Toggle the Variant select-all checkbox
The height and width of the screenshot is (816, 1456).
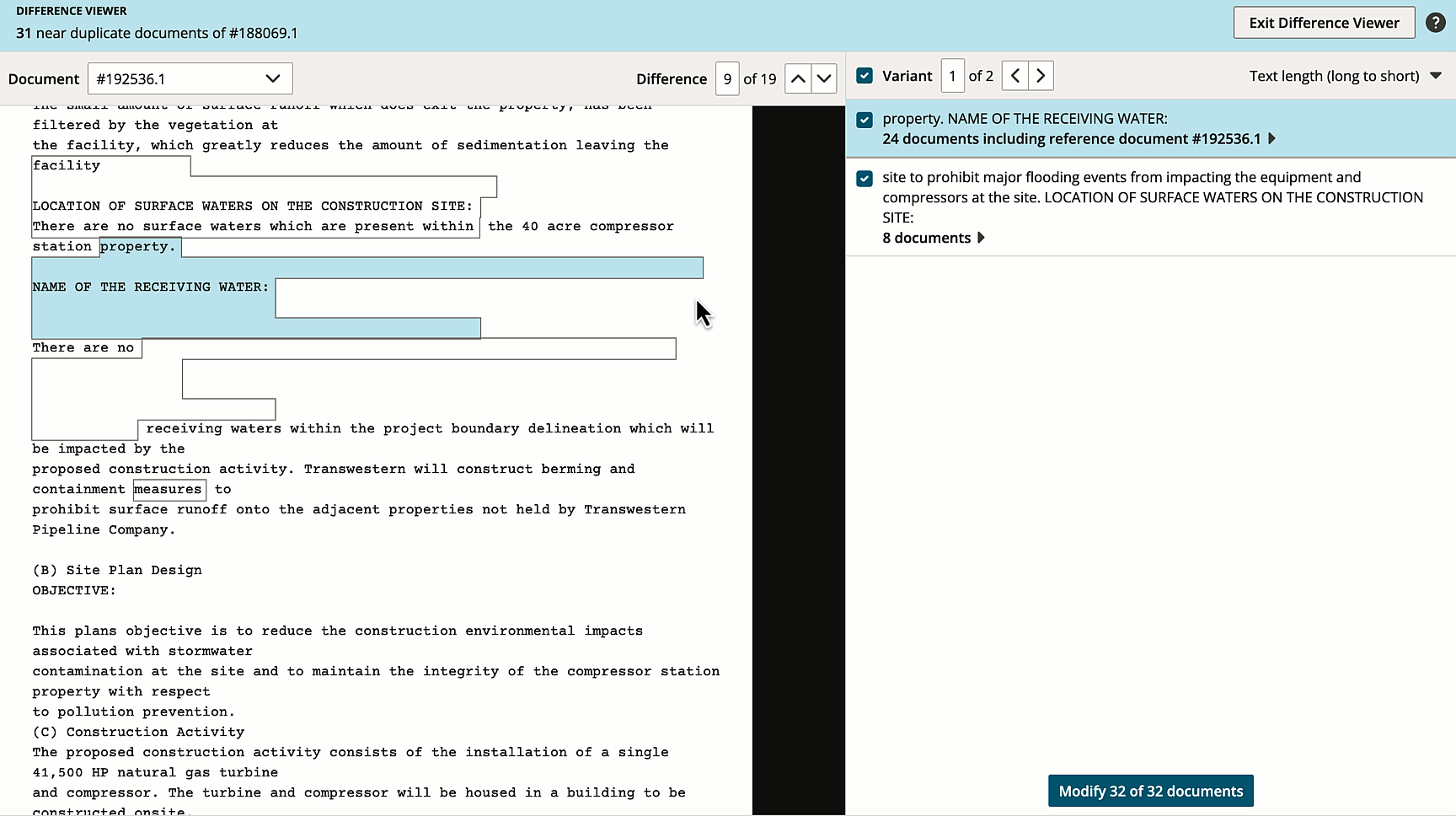864,76
